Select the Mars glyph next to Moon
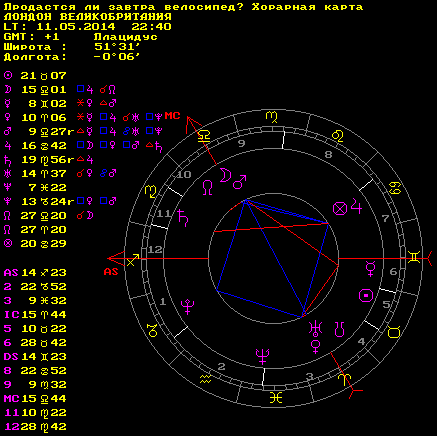Screen dimensions: 437x436 tap(239, 182)
